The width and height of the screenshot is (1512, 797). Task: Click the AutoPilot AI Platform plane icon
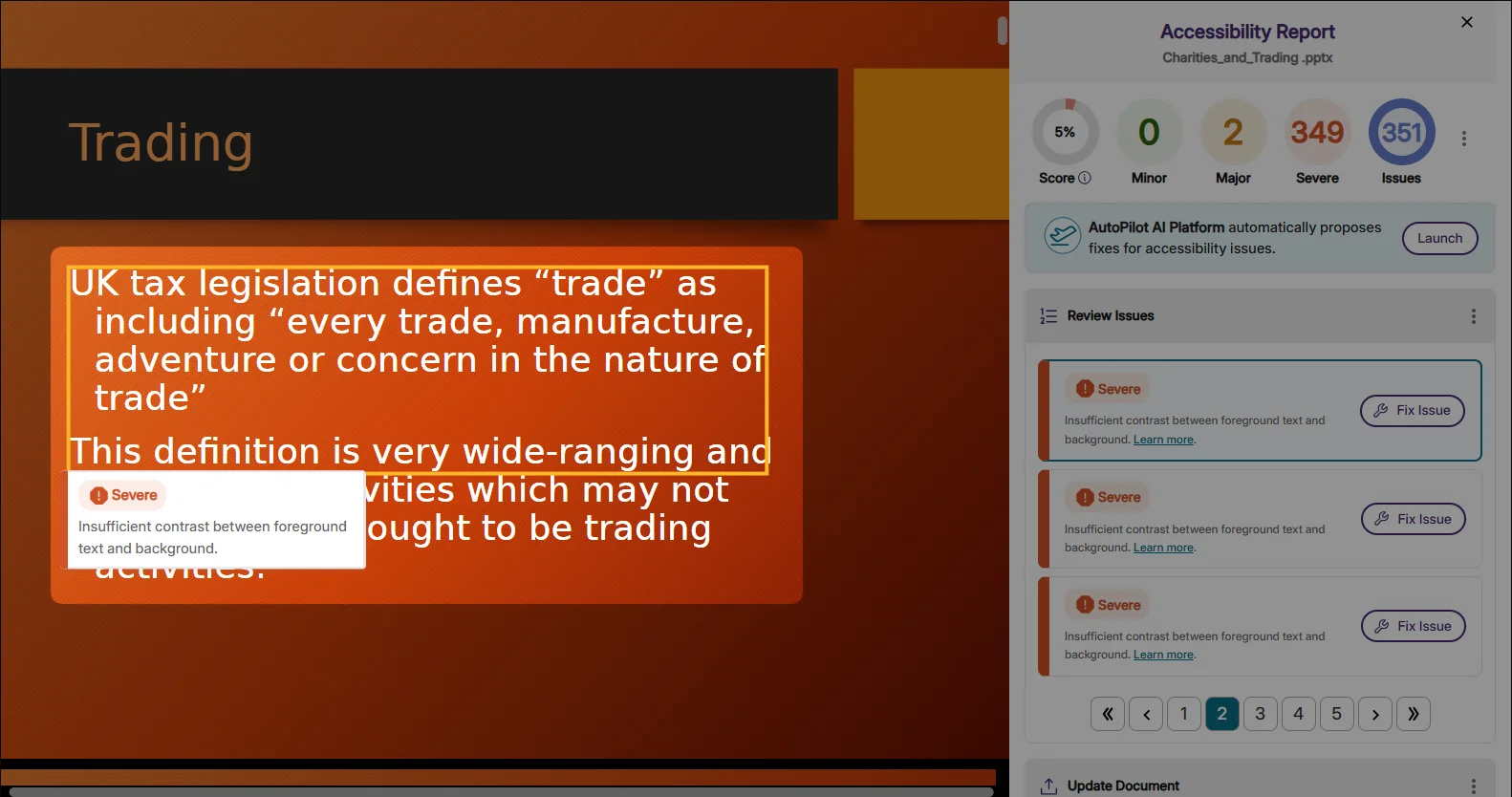coord(1062,237)
